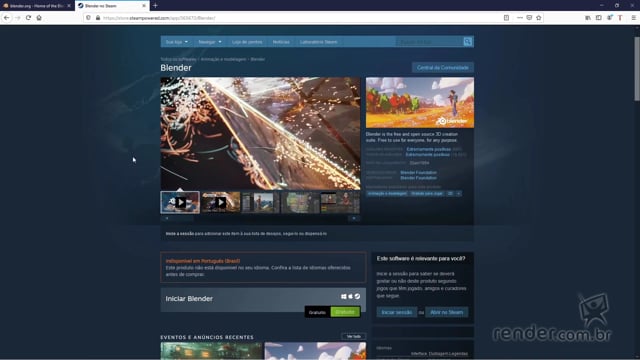The image size is (640, 360).
Task: Click inside the store search field
Action: (x=429, y=42)
